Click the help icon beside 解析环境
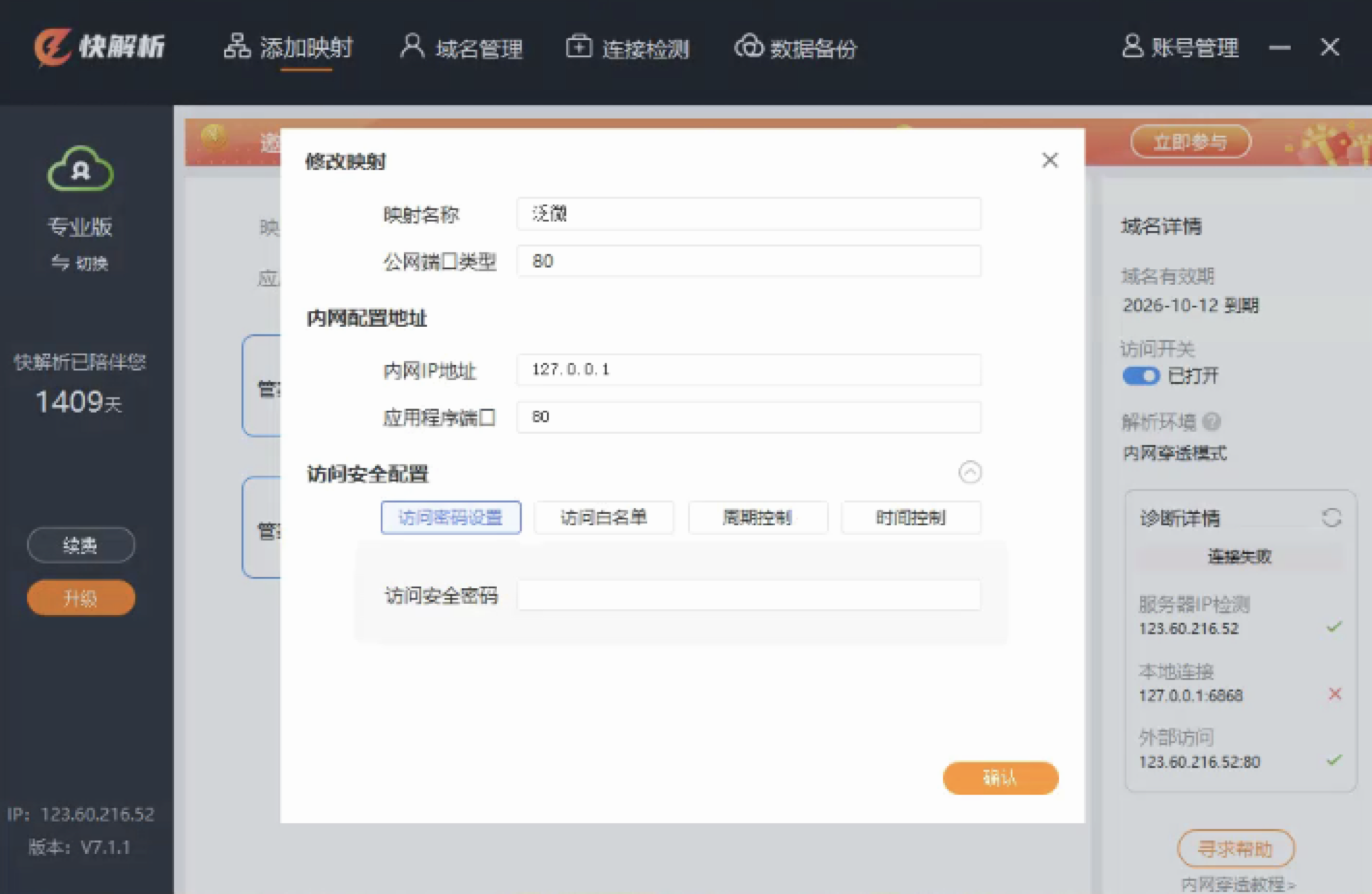The width and height of the screenshot is (1372, 894). (x=1212, y=422)
